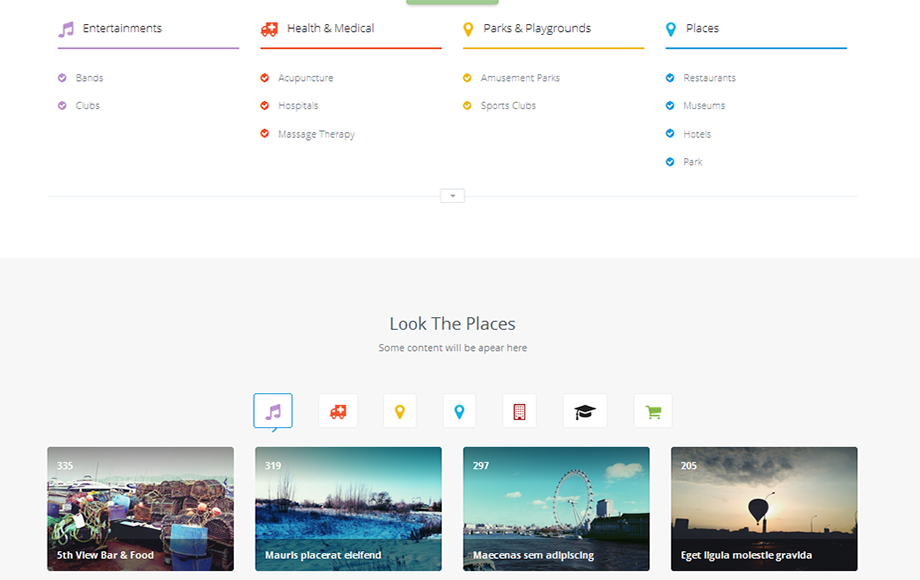Toggle the checkmark next to Bands

coord(62,78)
